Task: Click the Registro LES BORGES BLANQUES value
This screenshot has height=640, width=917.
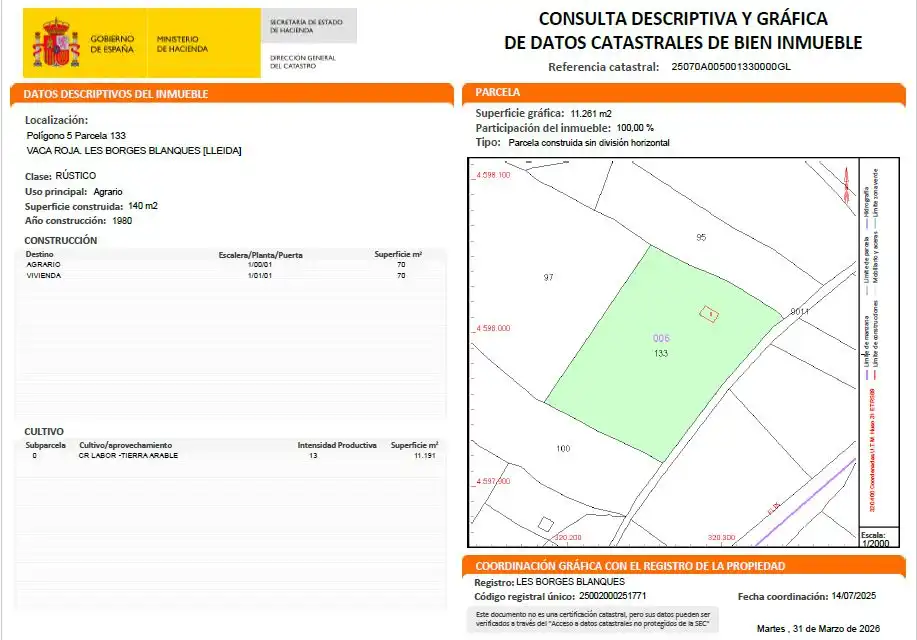Action: point(570,582)
